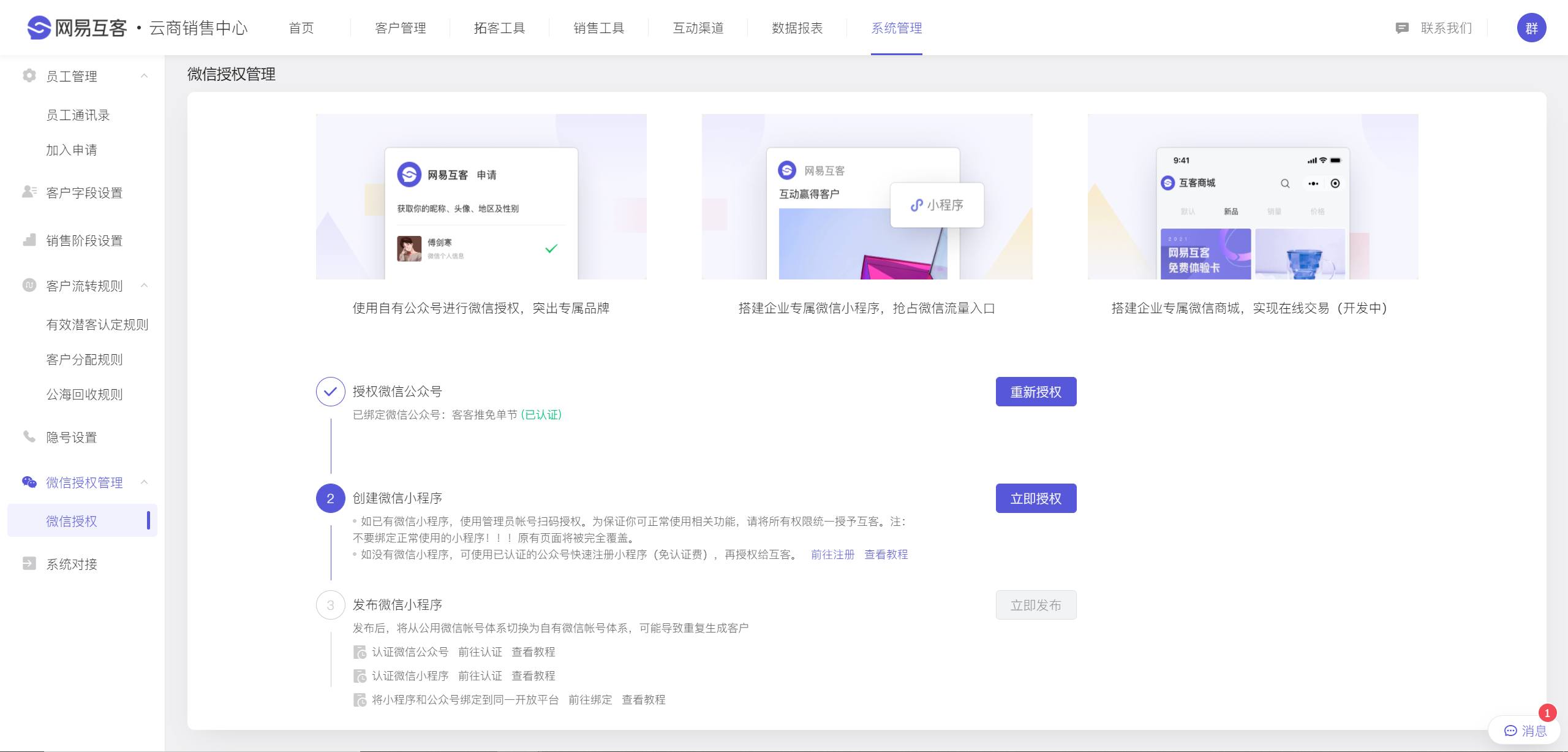Screen dimensions: 1568x752
Task: Open the 互动渠道 tab
Action: pyautogui.click(x=698, y=28)
